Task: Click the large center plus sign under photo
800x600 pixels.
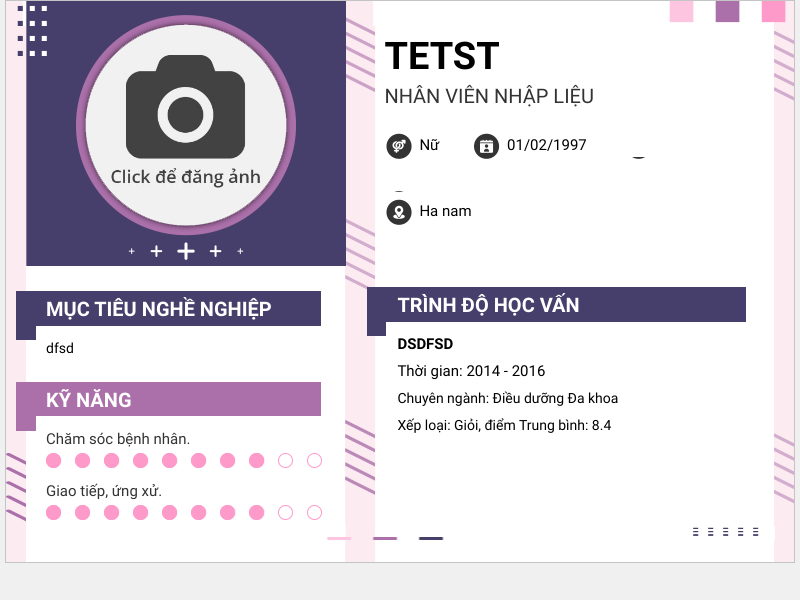Action: [x=186, y=251]
